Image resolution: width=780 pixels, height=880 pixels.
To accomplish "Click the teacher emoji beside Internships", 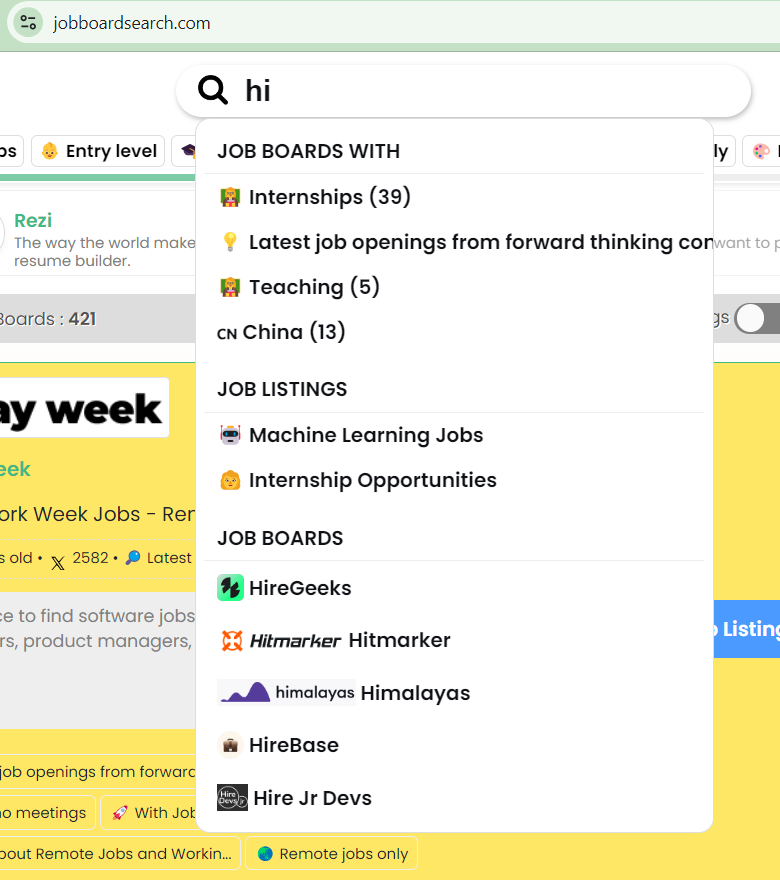I will coord(230,197).
